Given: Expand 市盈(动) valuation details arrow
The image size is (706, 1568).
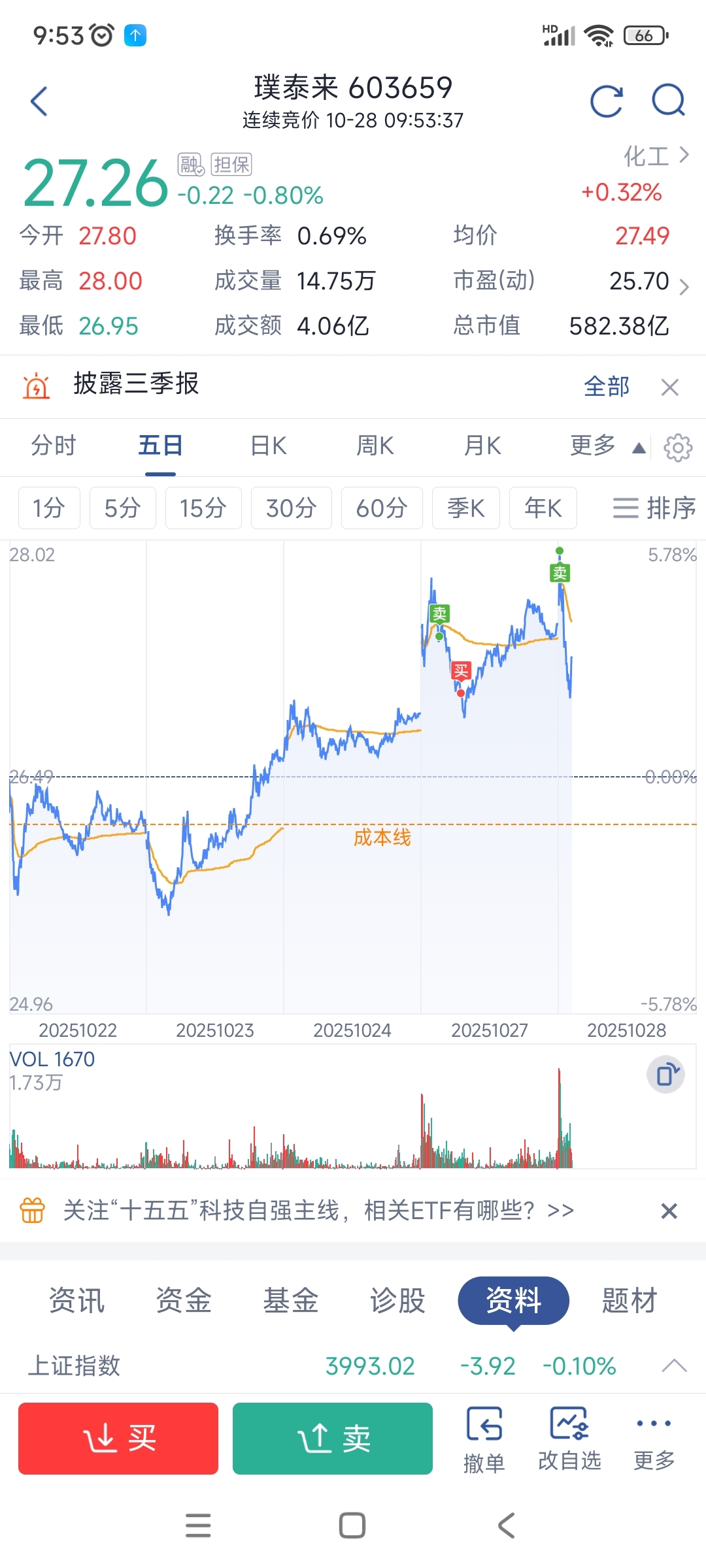Looking at the screenshot, I should click(x=684, y=287).
